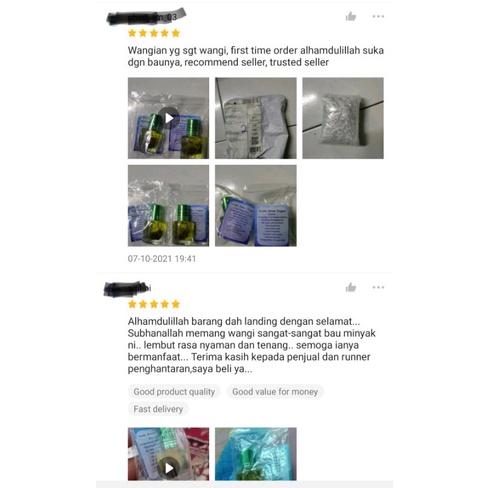Select the Good product quality tag

[174, 392]
